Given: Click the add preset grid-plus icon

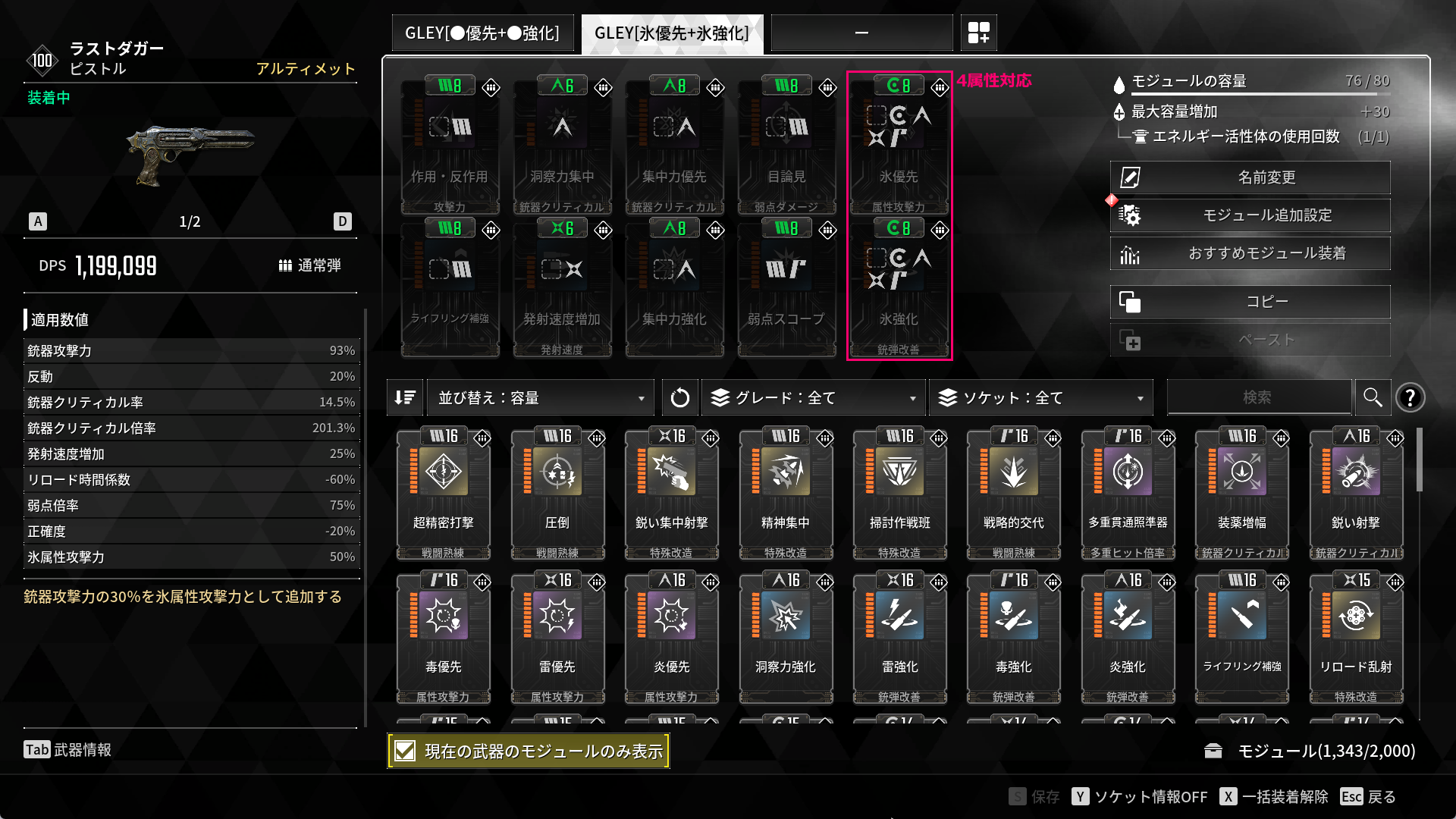Looking at the screenshot, I should (x=978, y=33).
